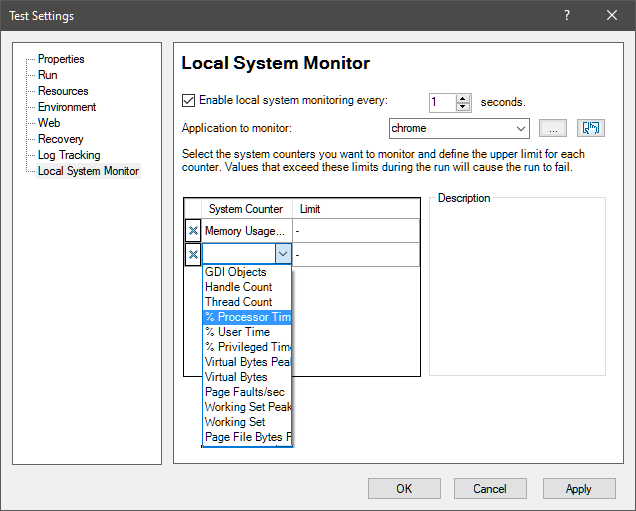Open Properties settings node

pyautogui.click(x=61, y=59)
